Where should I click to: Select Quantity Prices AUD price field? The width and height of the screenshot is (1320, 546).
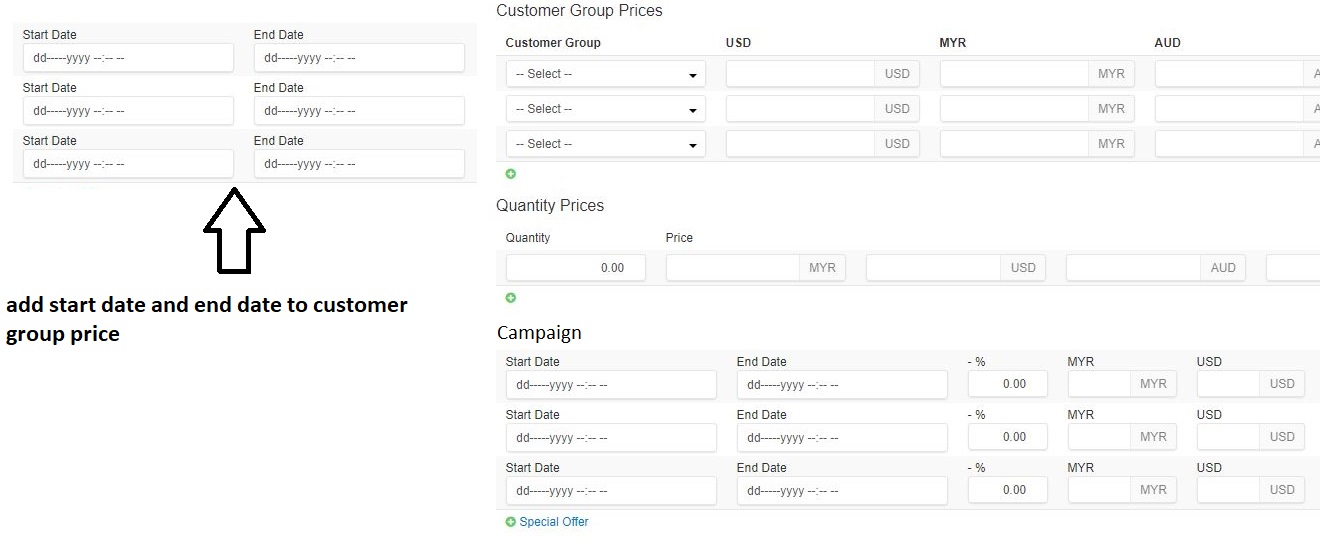tap(1133, 268)
